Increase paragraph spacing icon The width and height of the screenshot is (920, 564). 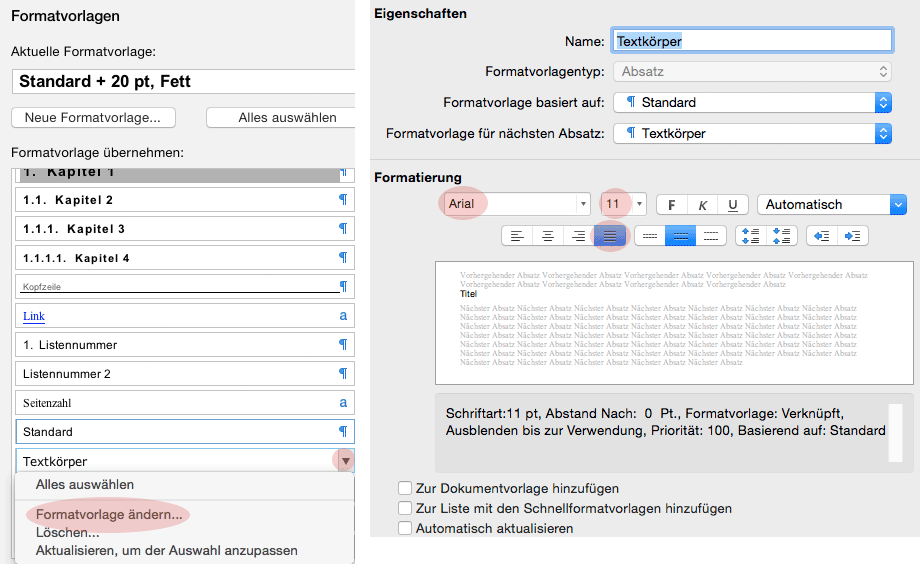(750, 236)
